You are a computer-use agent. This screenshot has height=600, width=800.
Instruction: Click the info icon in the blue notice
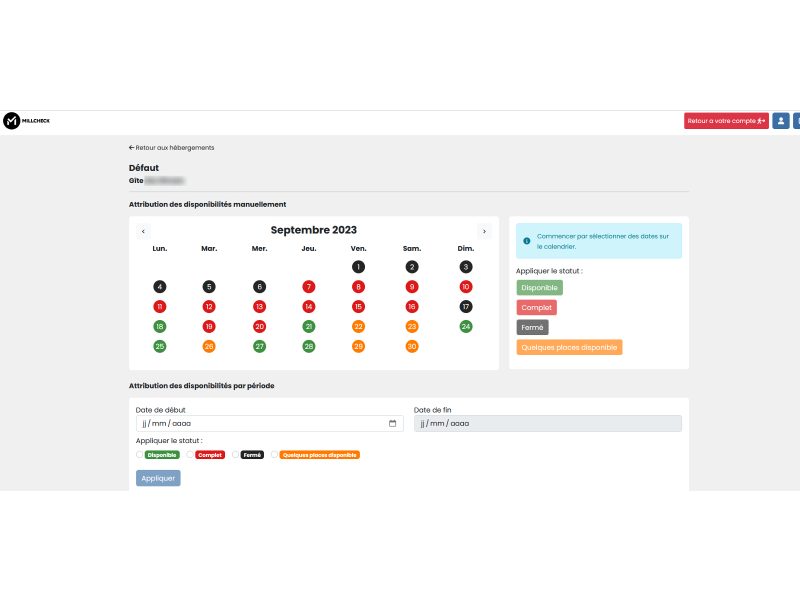click(527, 241)
